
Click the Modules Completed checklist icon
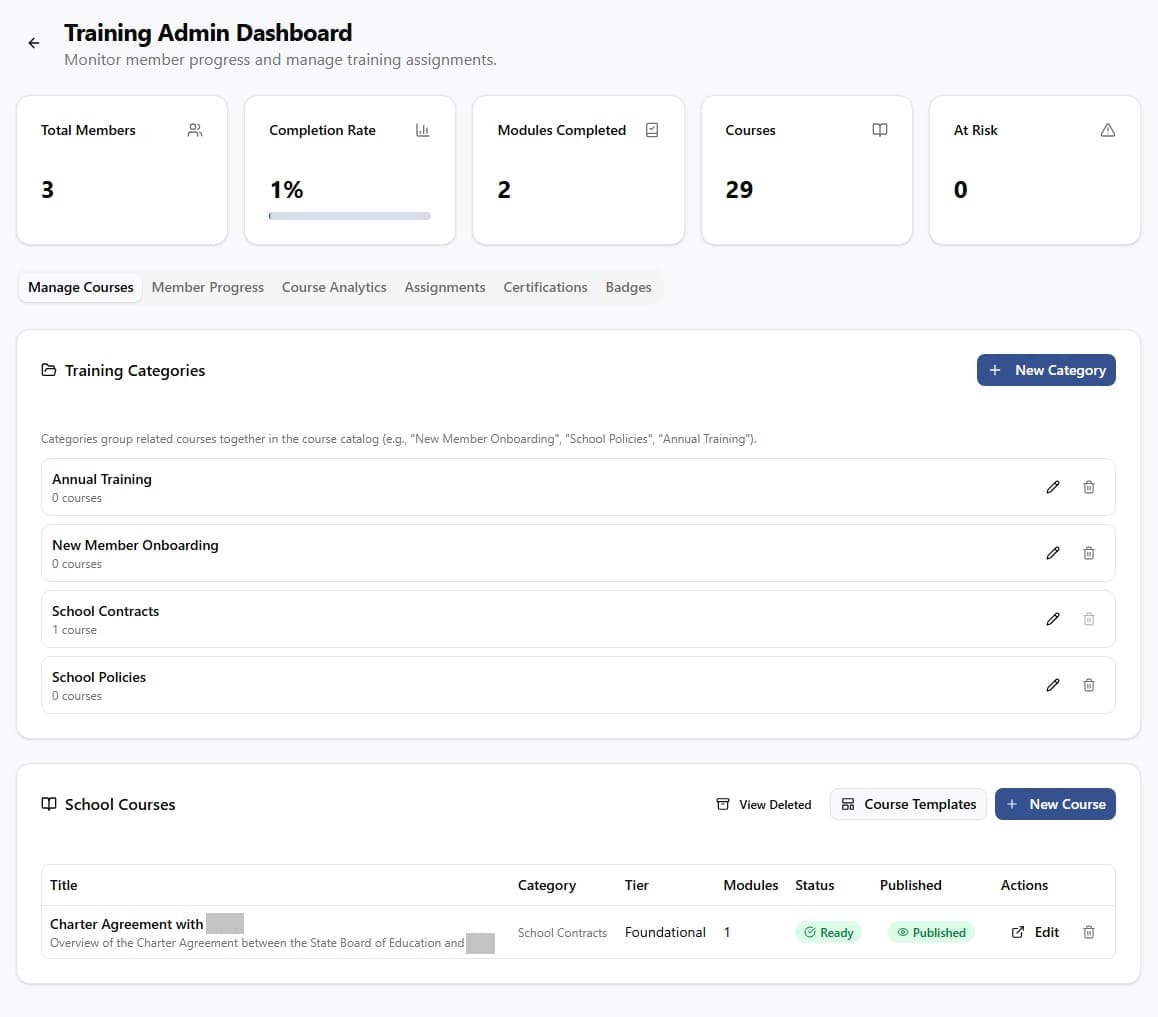(651, 130)
